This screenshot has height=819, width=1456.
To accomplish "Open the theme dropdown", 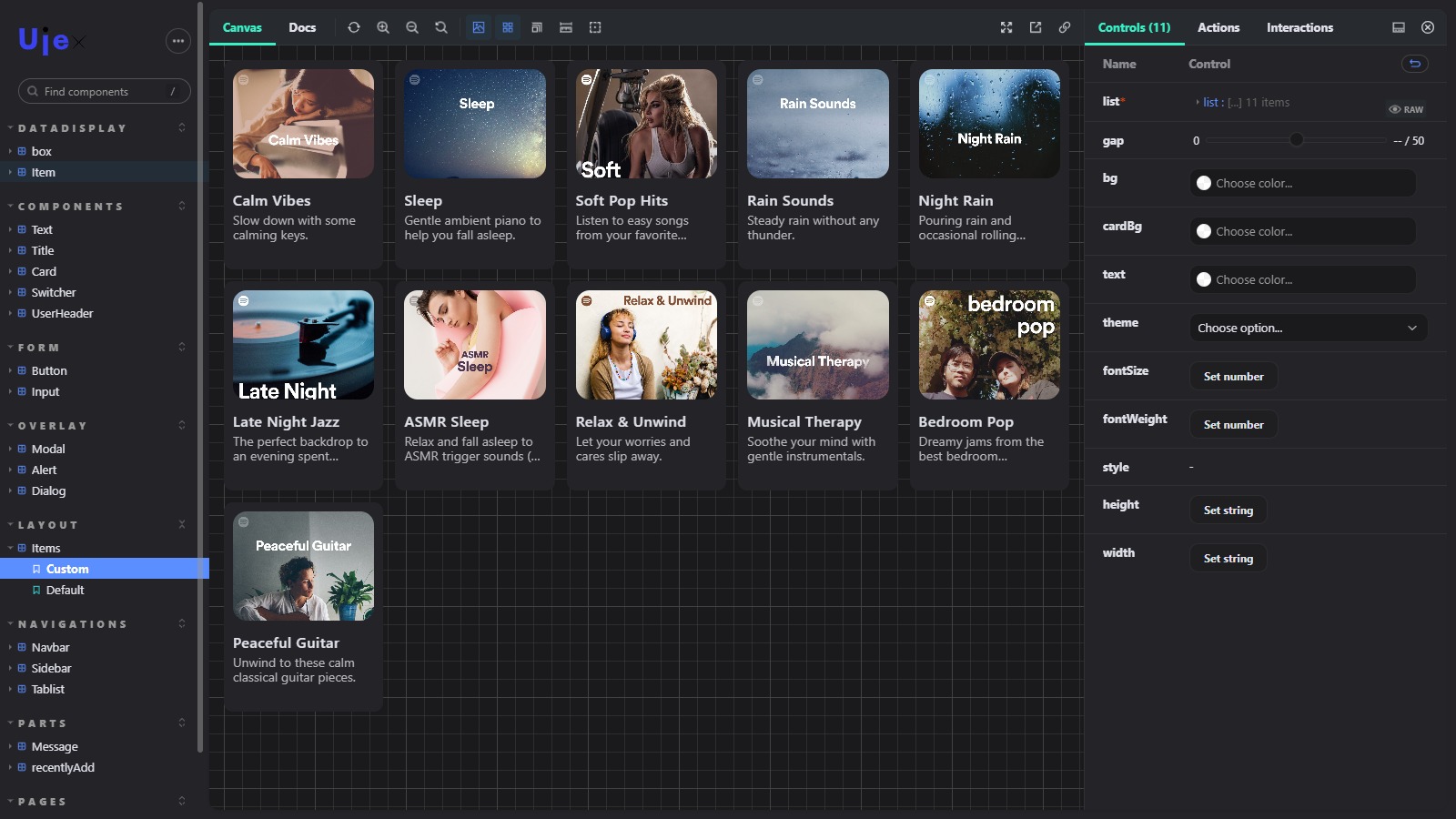I will [1308, 328].
